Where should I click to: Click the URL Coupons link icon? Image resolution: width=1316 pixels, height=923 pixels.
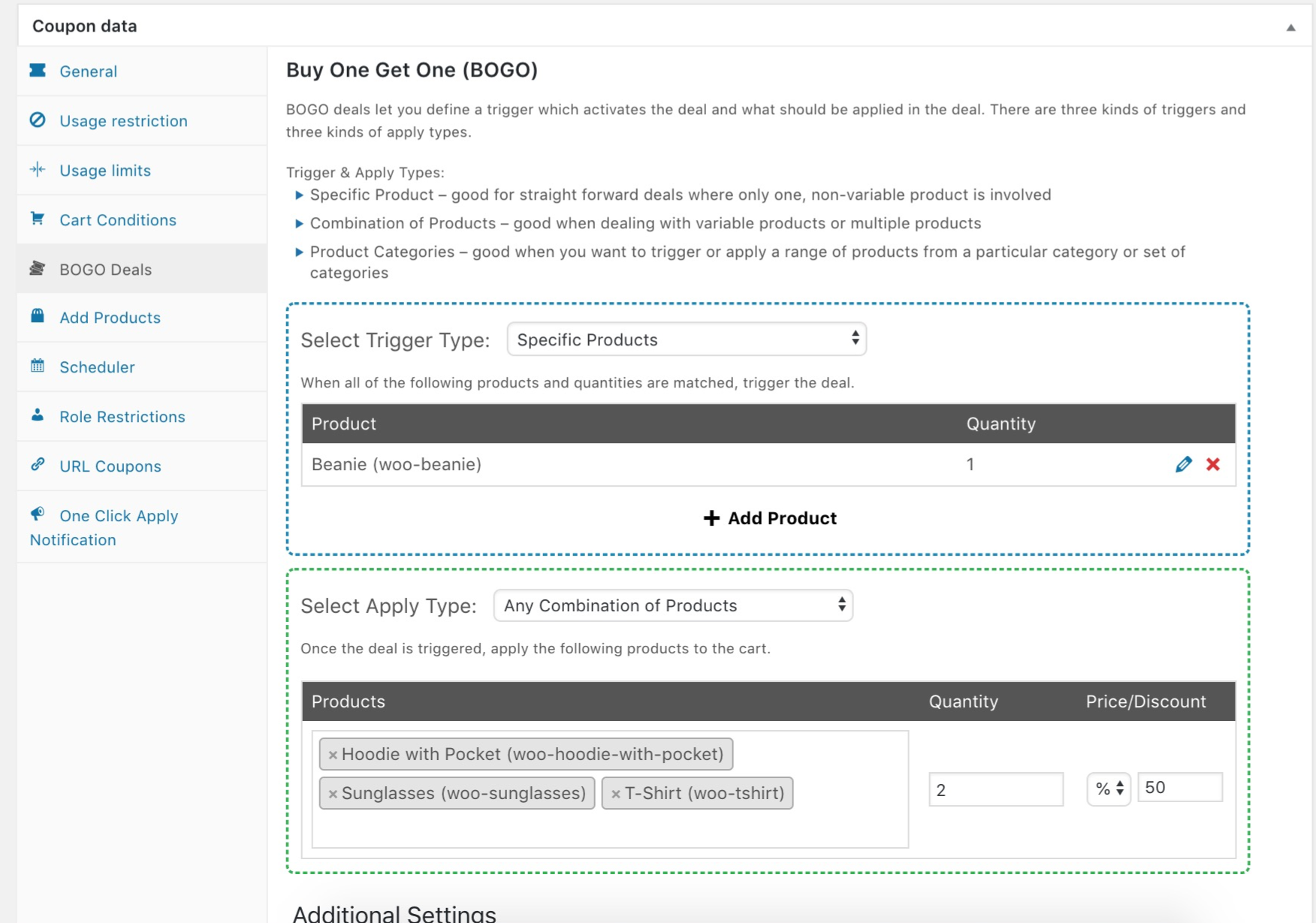38,465
